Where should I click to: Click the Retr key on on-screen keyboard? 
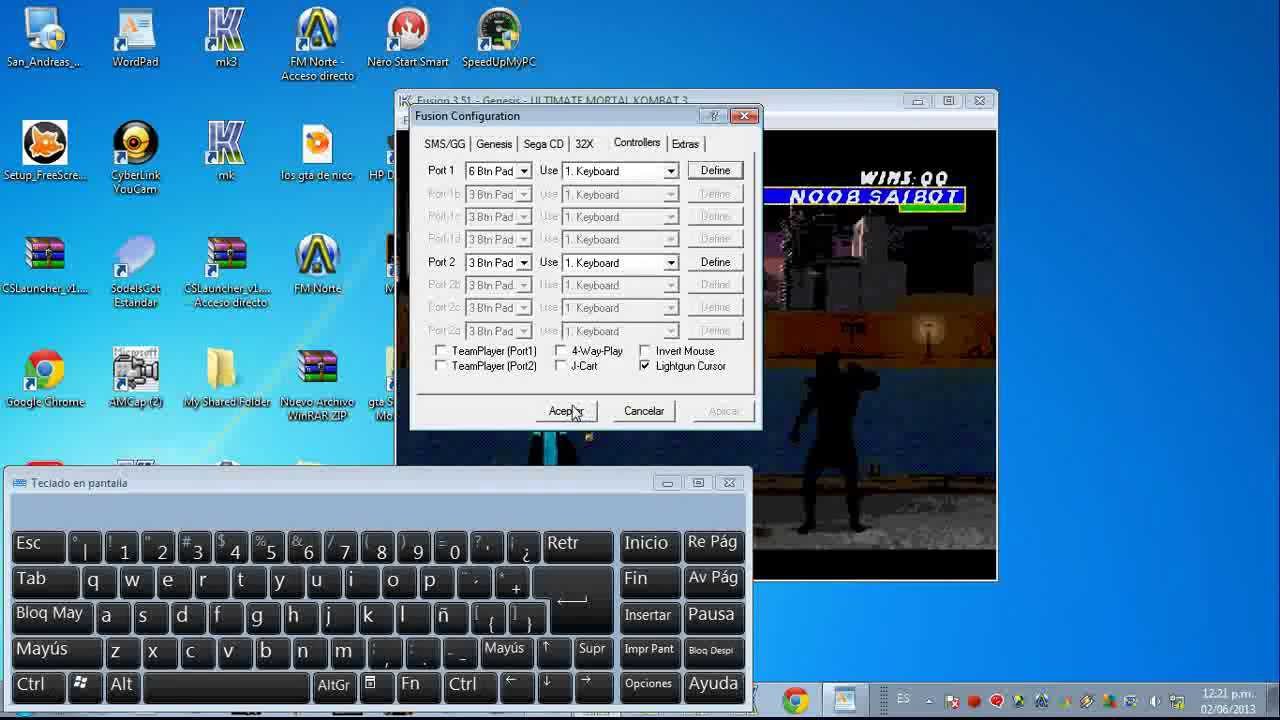click(578, 545)
